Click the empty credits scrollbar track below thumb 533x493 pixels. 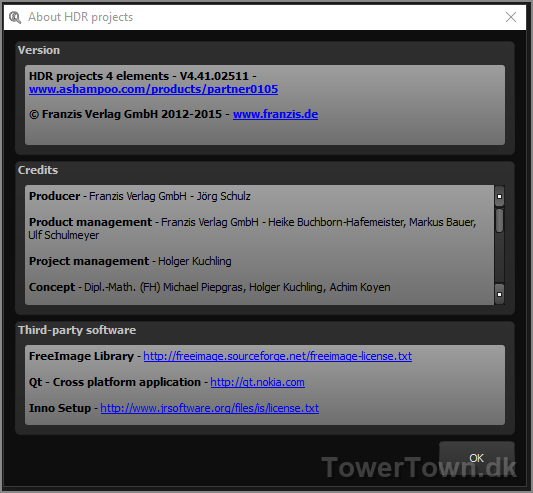click(499, 258)
